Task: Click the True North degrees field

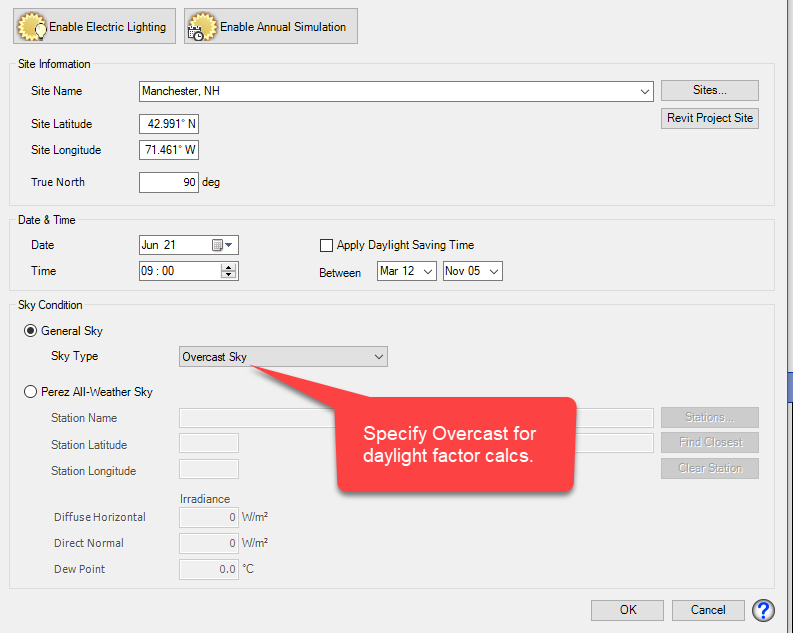Action: pos(169,183)
